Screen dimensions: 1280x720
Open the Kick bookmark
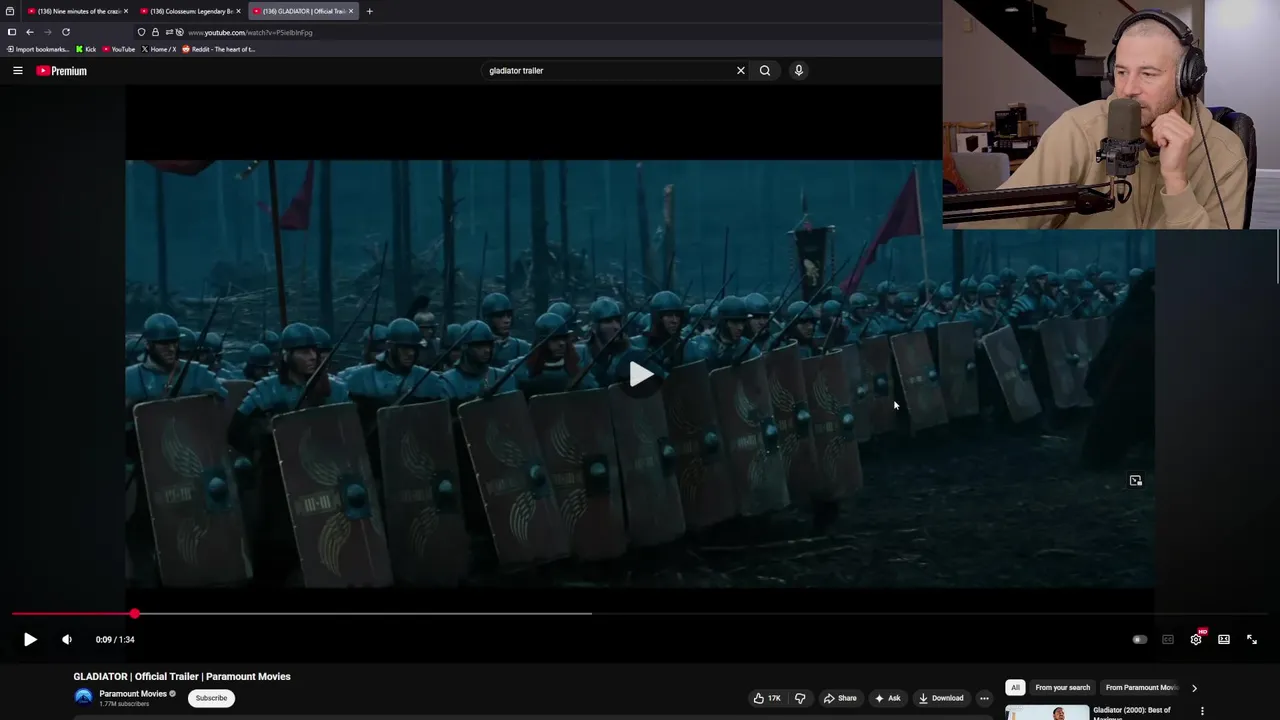coord(86,49)
